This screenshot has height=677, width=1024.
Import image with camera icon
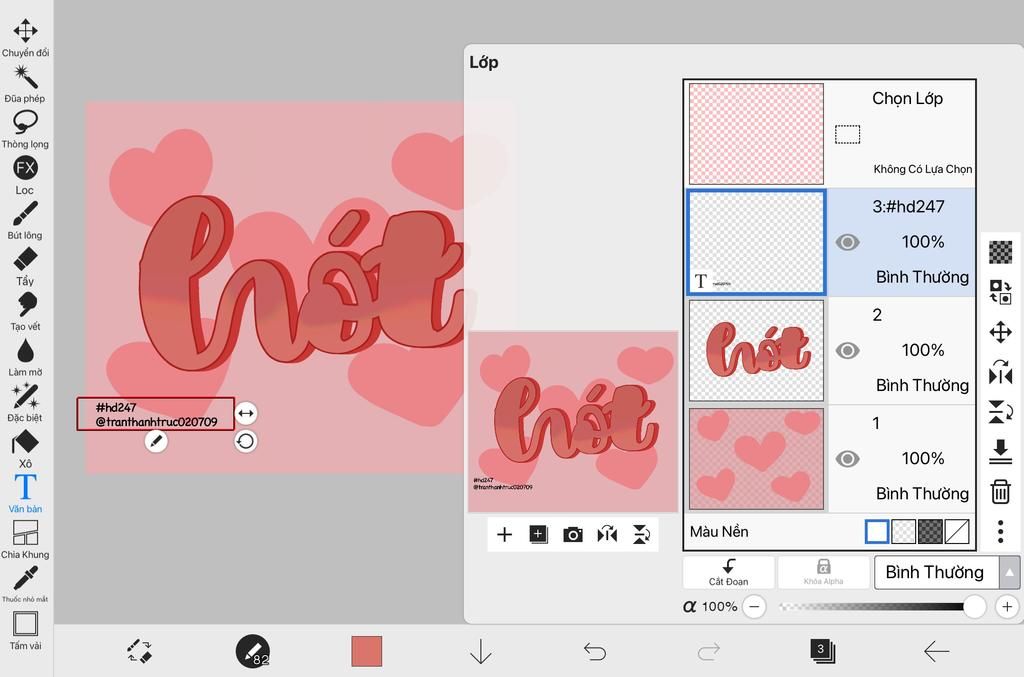(x=573, y=535)
